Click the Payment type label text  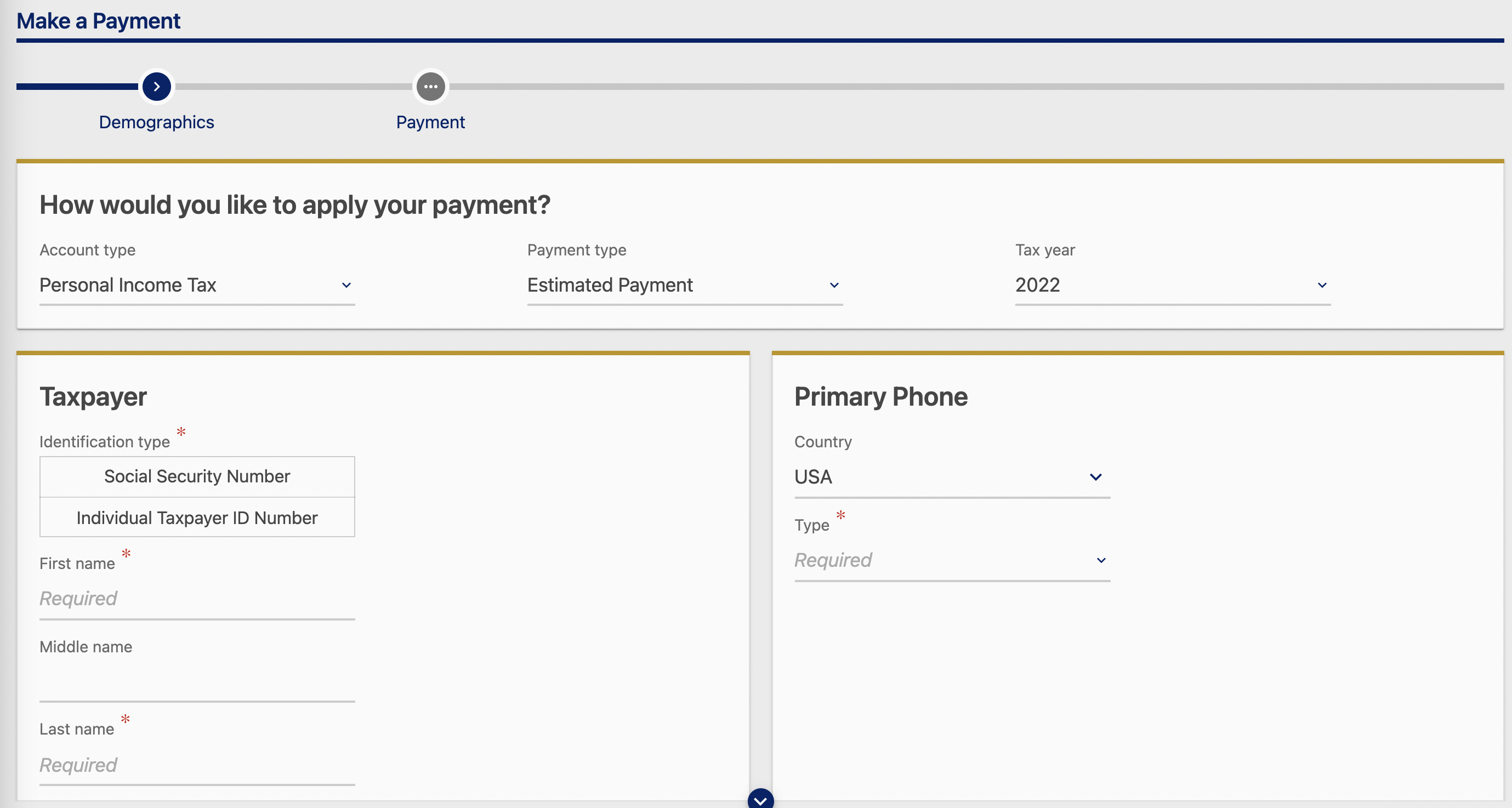point(576,251)
